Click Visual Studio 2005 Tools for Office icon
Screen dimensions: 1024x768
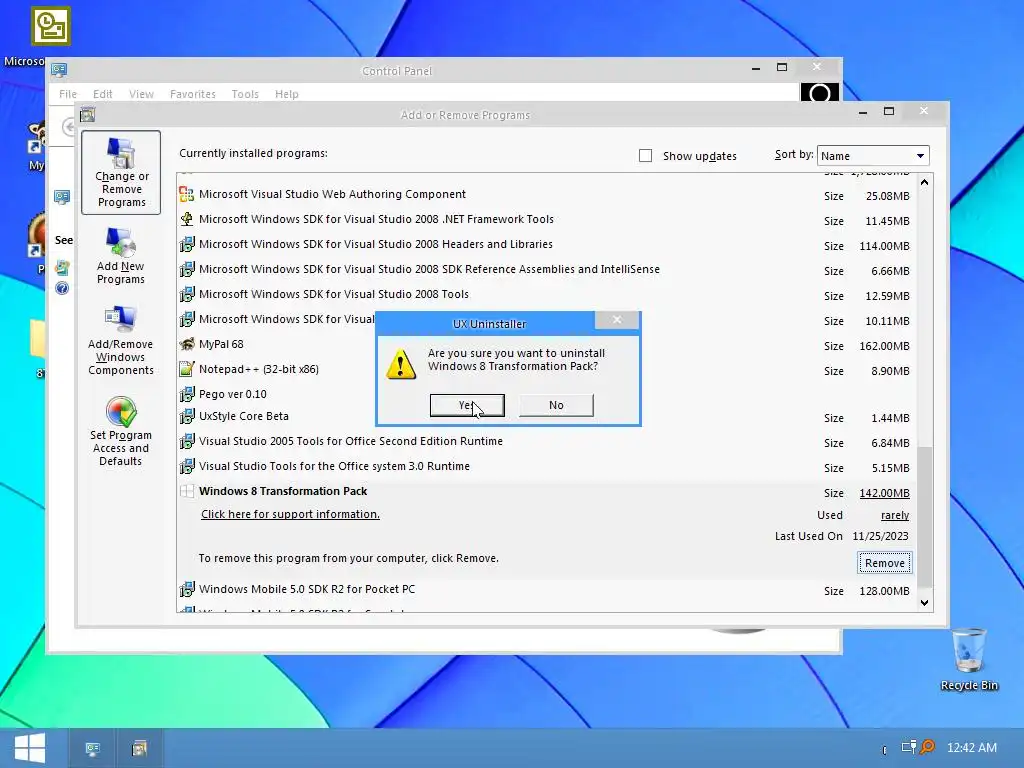tap(187, 441)
